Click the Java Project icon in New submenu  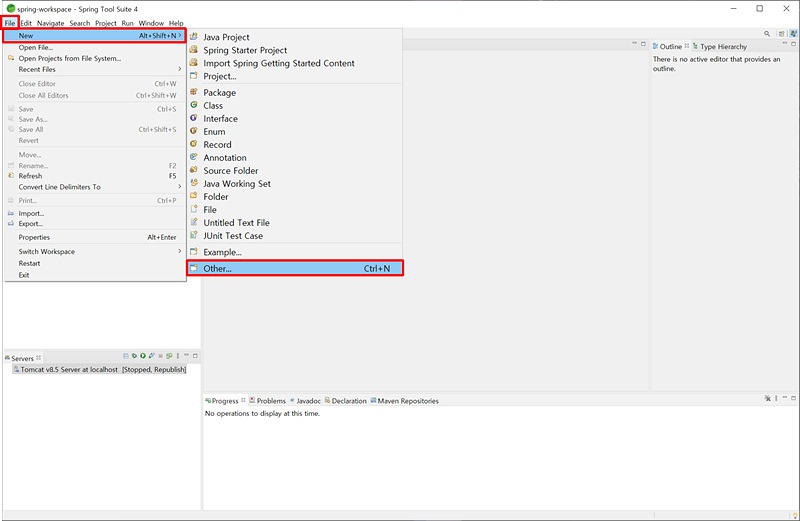[194, 37]
